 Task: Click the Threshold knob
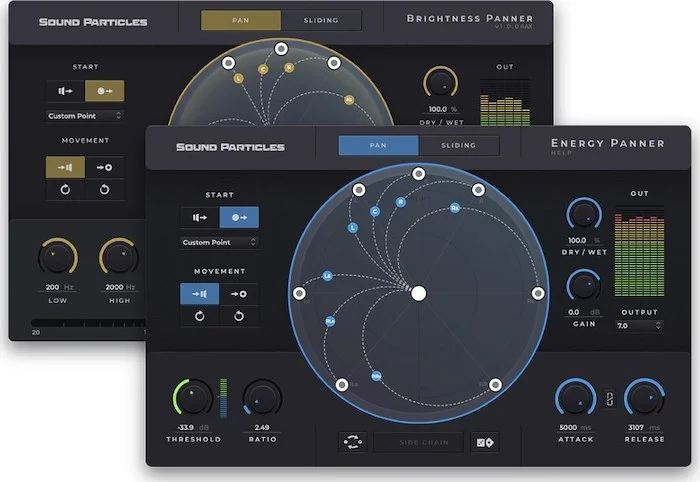pyautogui.click(x=194, y=398)
